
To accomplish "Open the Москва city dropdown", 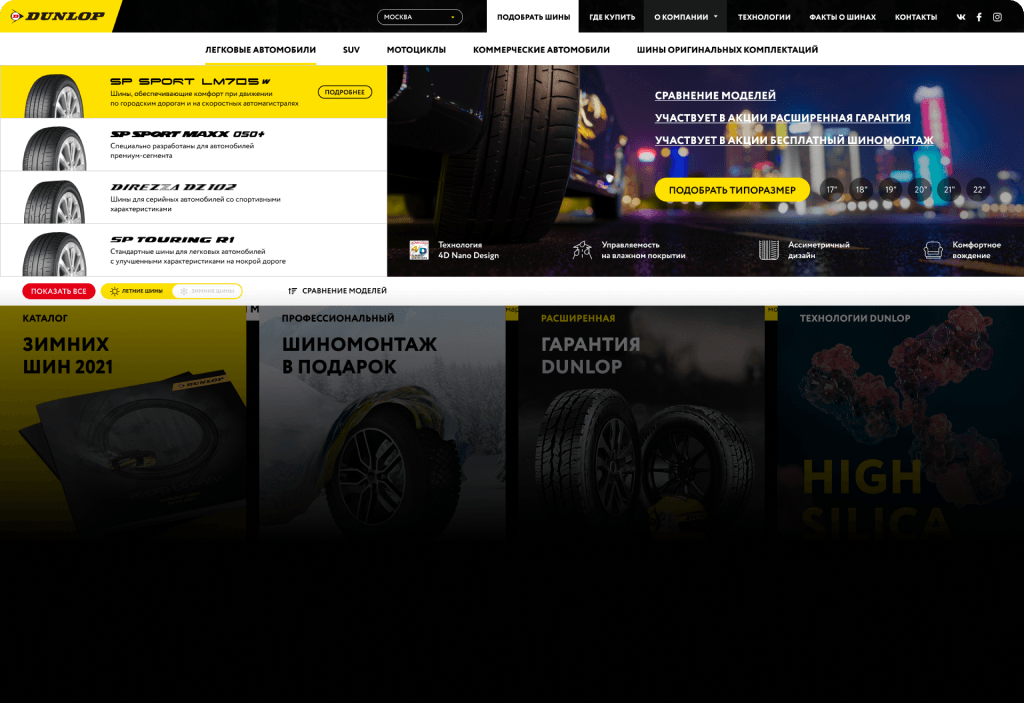I will point(419,17).
